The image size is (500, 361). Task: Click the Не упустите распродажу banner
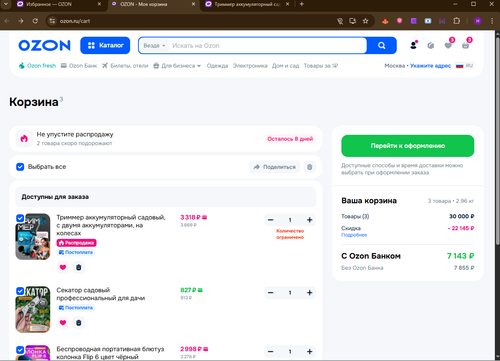[x=166, y=139]
